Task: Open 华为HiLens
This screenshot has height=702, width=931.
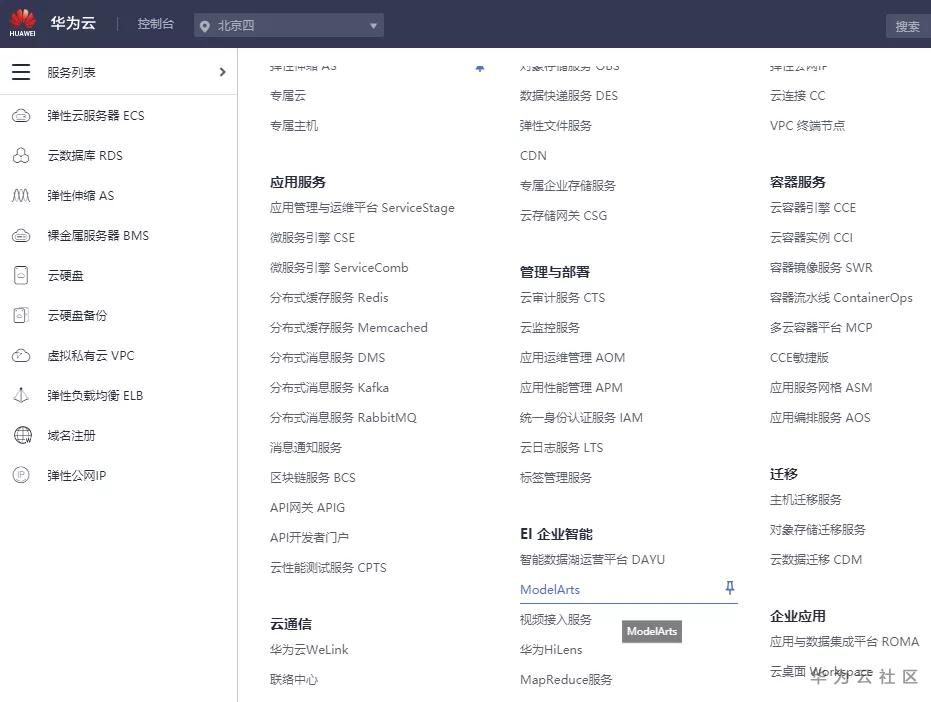Action: coord(551,650)
